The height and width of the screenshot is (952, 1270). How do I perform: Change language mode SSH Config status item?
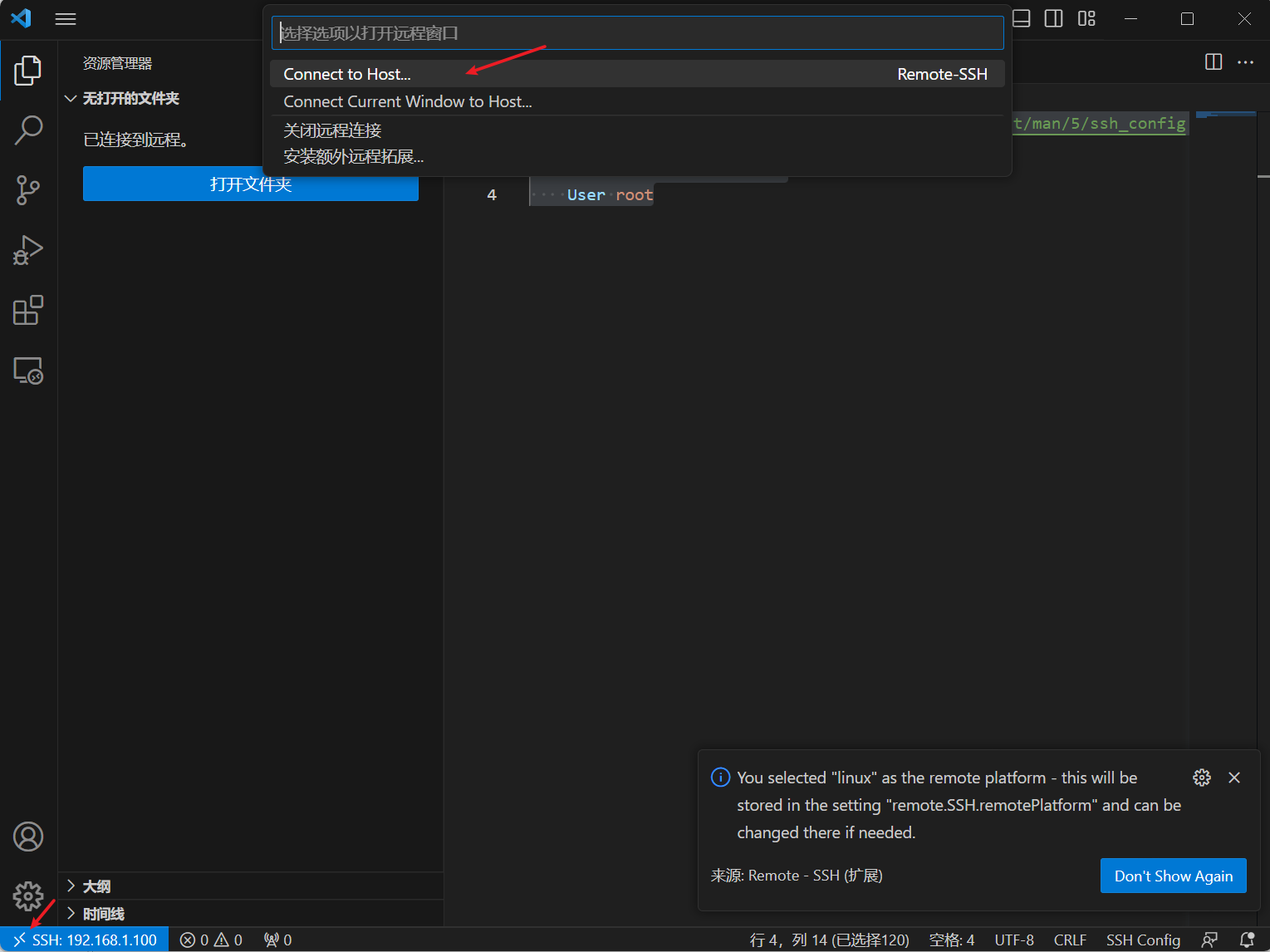click(x=1143, y=940)
